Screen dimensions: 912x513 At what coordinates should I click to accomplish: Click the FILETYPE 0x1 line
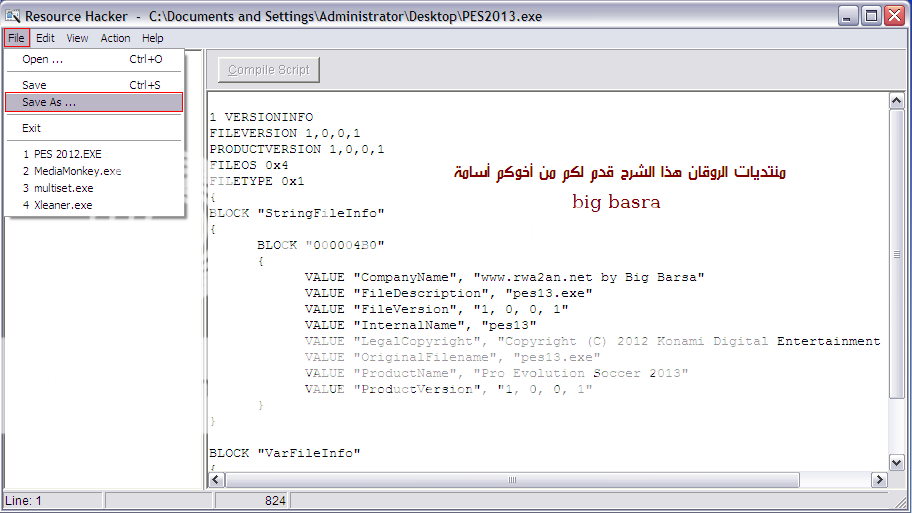click(256, 181)
